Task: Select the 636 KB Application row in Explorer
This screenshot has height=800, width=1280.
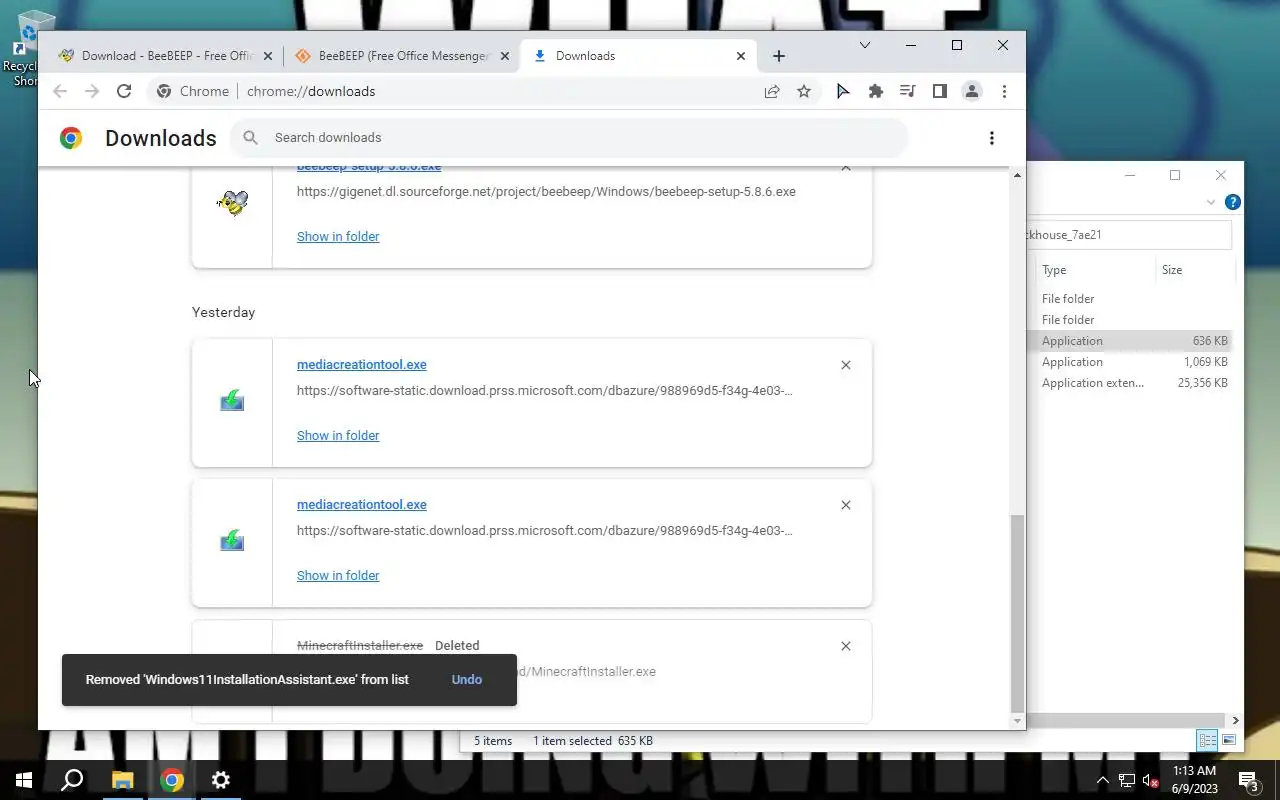Action: click(x=1131, y=341)
